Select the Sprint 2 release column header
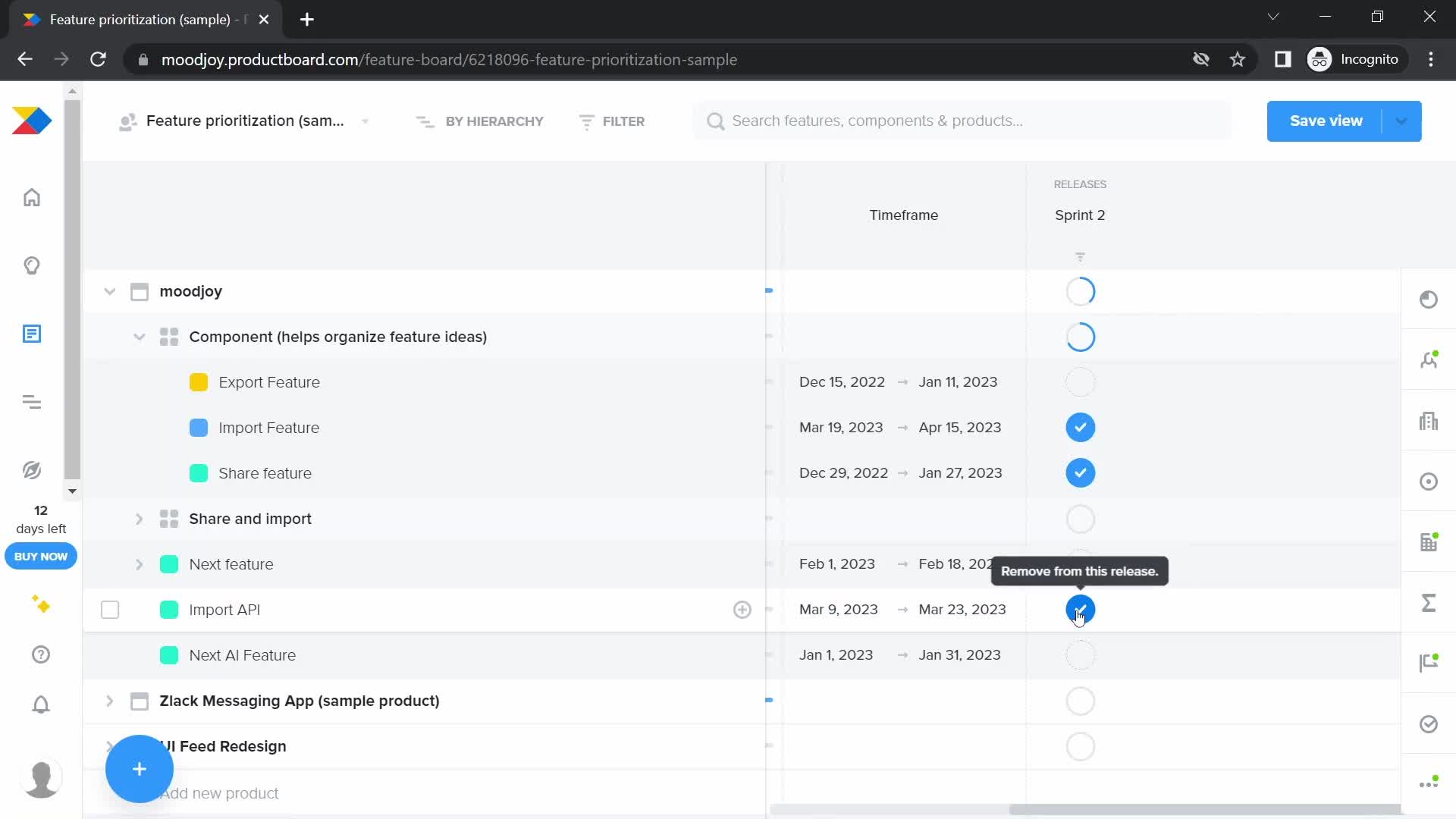1456x819 pixels. (1080, 215)
